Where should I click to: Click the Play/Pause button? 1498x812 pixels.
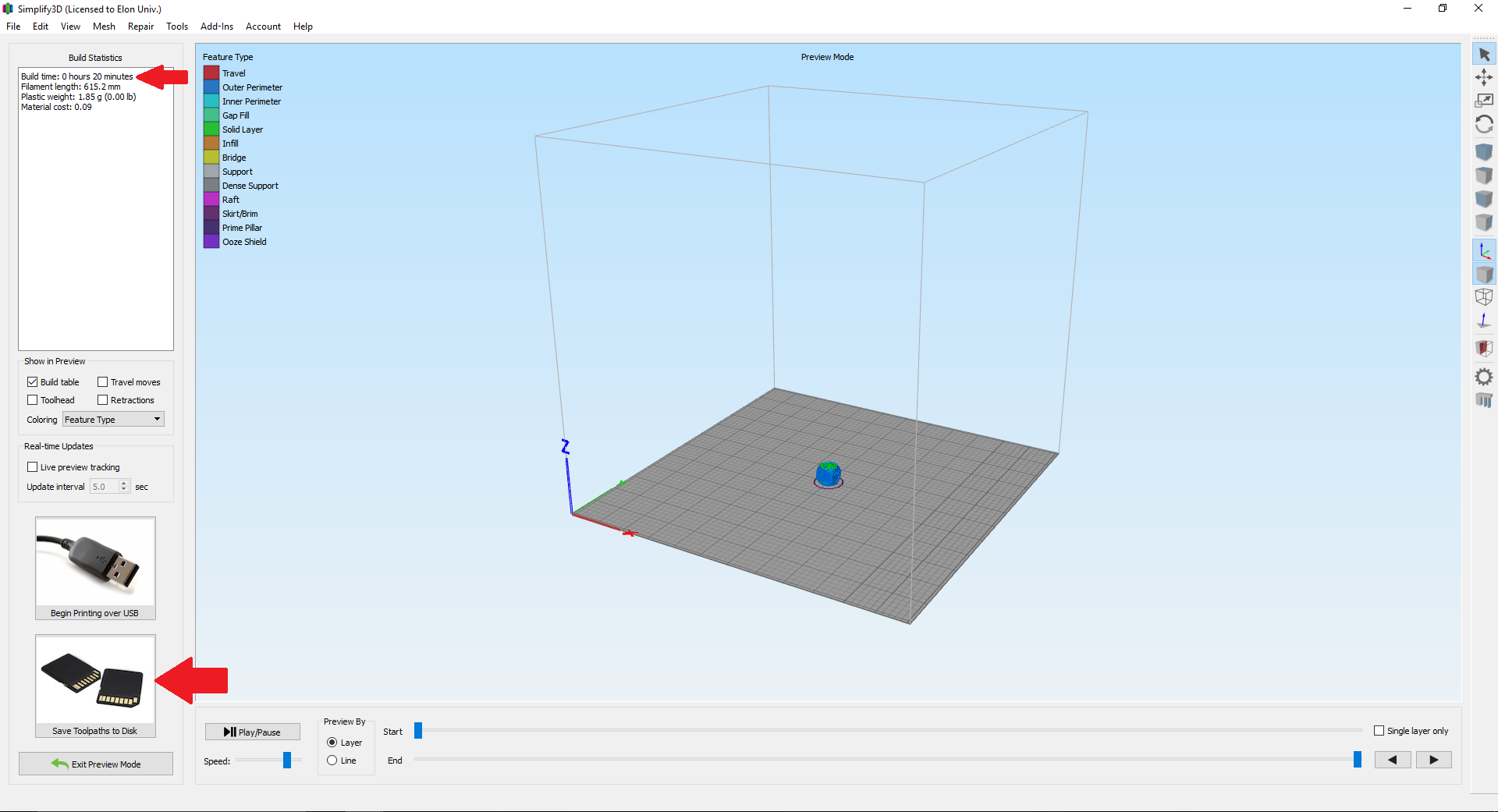(x=253, y=732)
